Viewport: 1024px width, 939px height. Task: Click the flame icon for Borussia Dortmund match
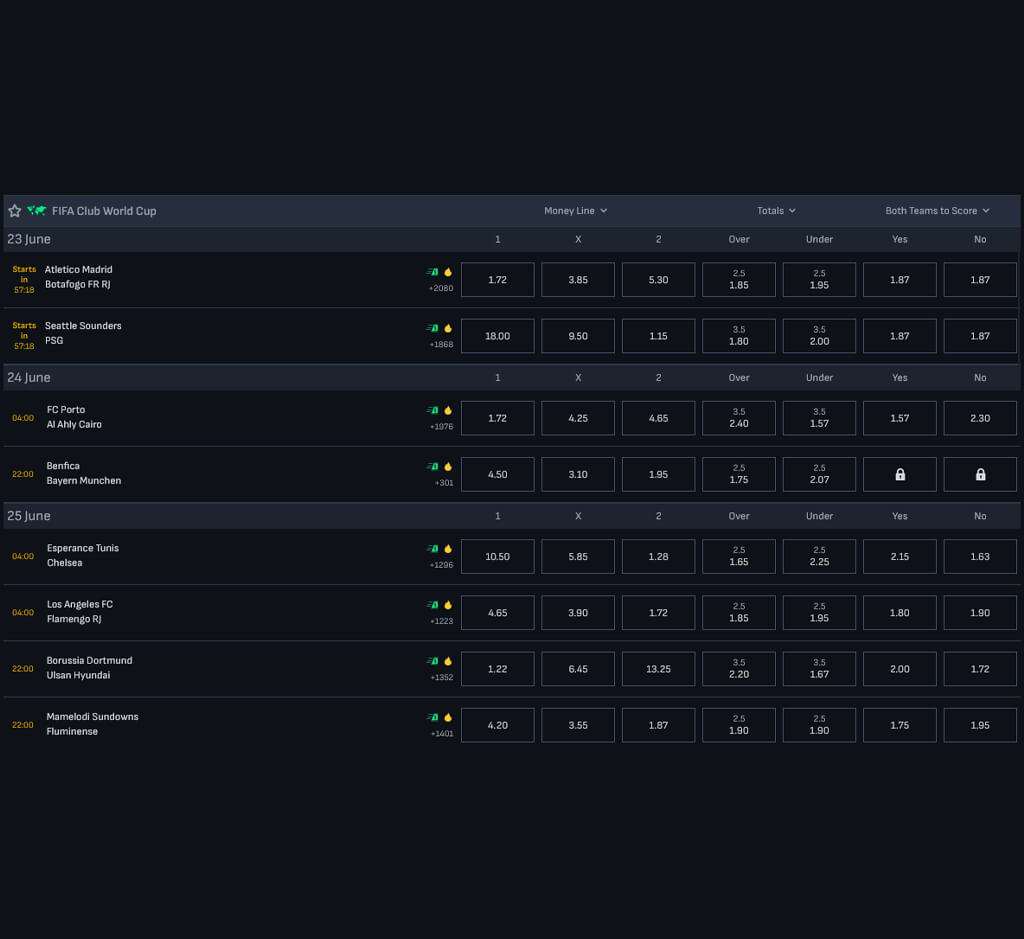click(448, 661)
